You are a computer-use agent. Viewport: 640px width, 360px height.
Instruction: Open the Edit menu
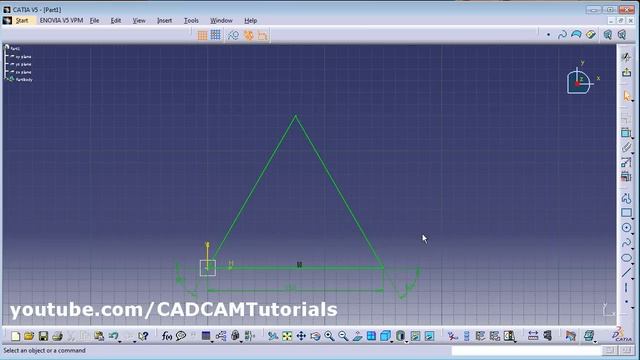click(116, 20)
